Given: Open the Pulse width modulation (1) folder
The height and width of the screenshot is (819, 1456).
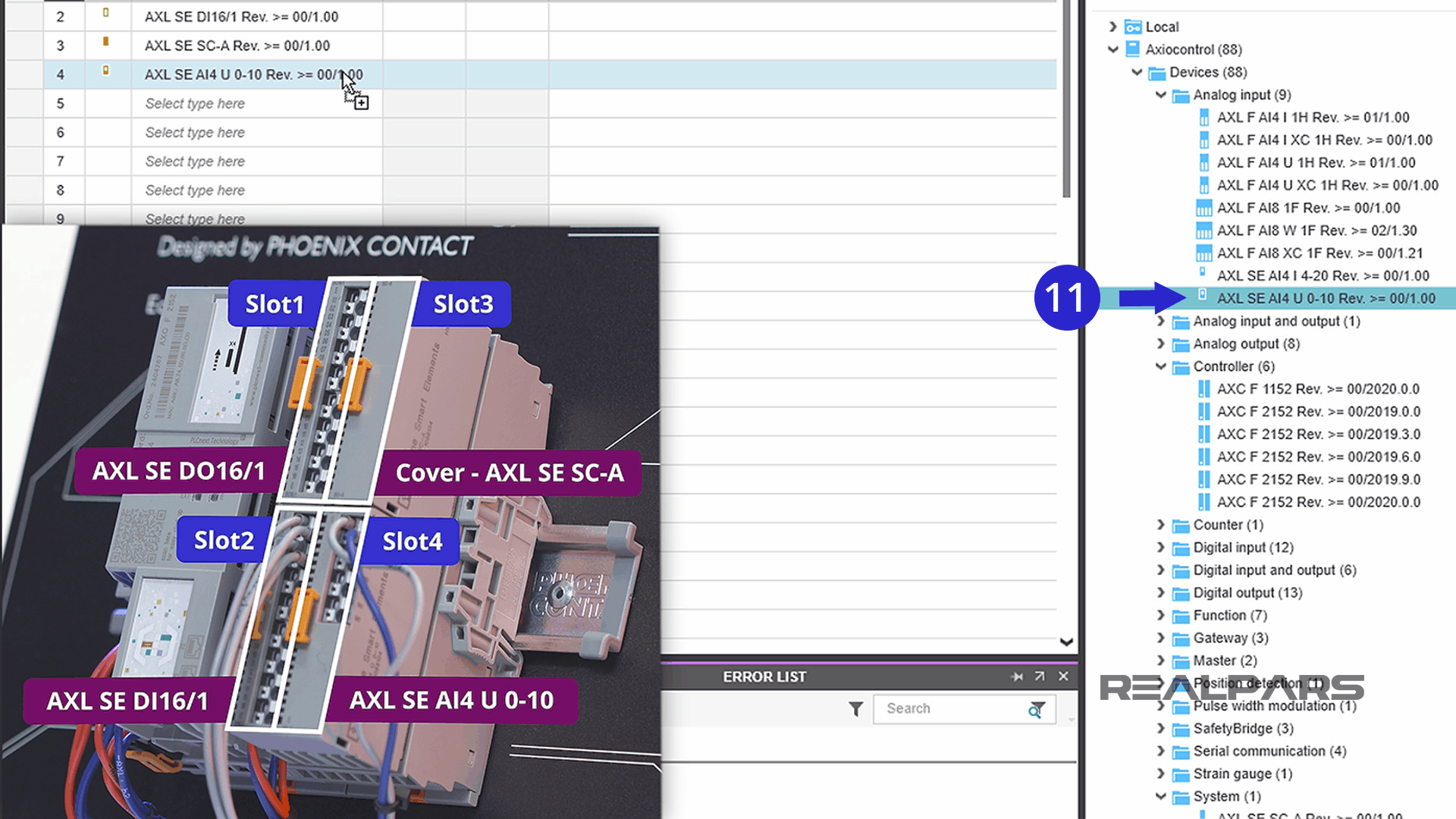Looking at the screenshot, I should click(1160, 705).
